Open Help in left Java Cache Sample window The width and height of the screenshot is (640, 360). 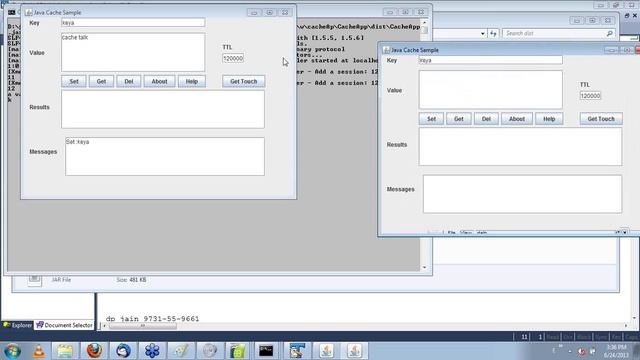point(191,81)
